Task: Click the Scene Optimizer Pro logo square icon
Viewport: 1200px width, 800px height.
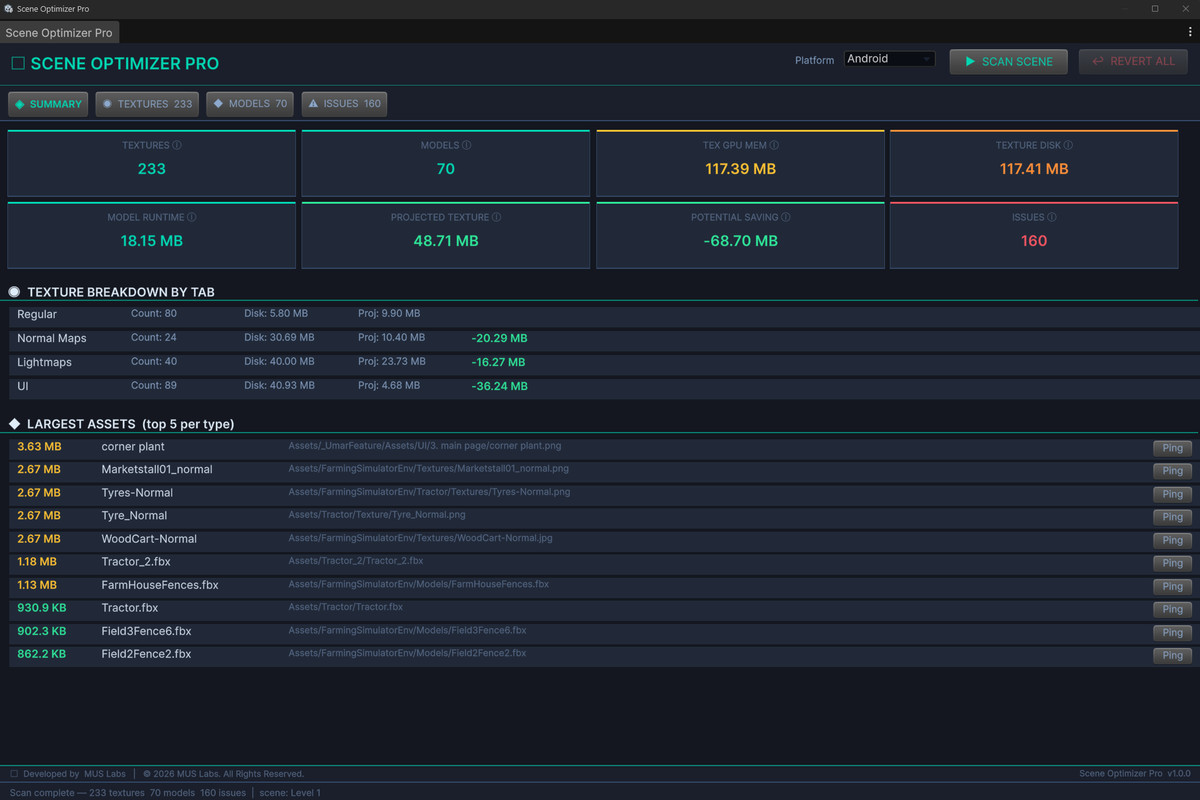Action: pyautogui.click(x=17, y=63)
